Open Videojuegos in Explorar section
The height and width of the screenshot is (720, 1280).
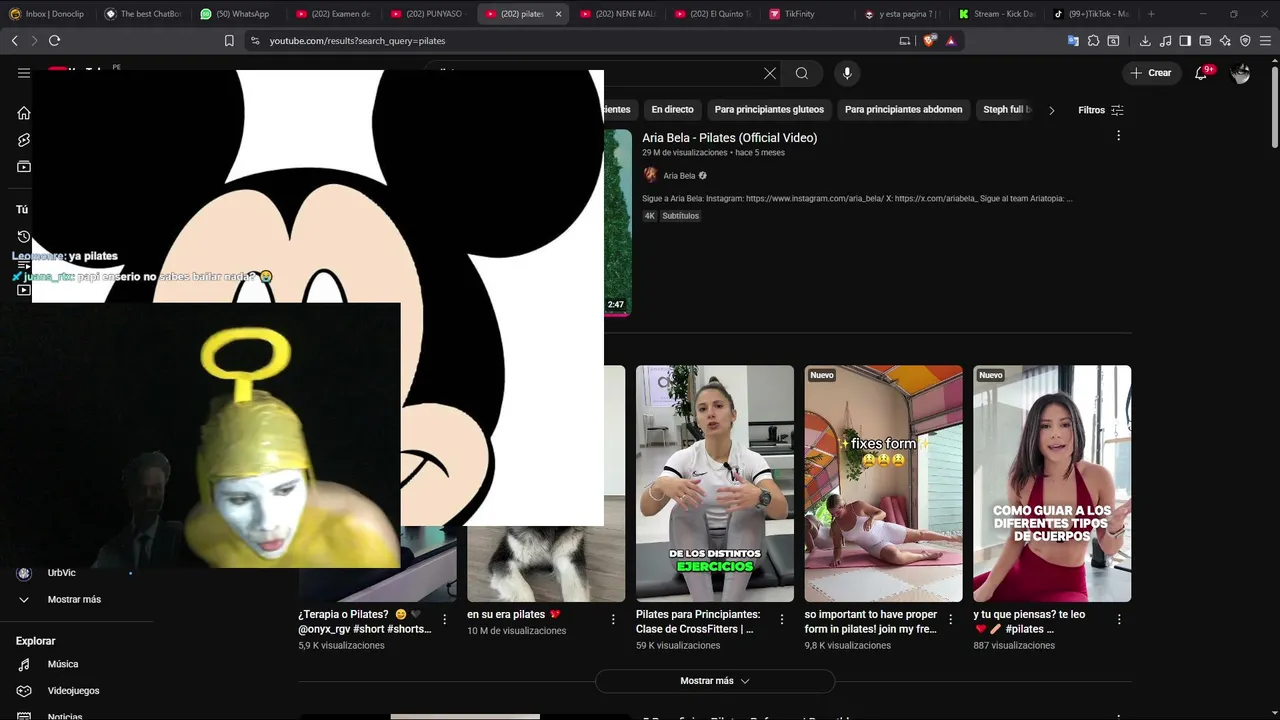(75, 691)
